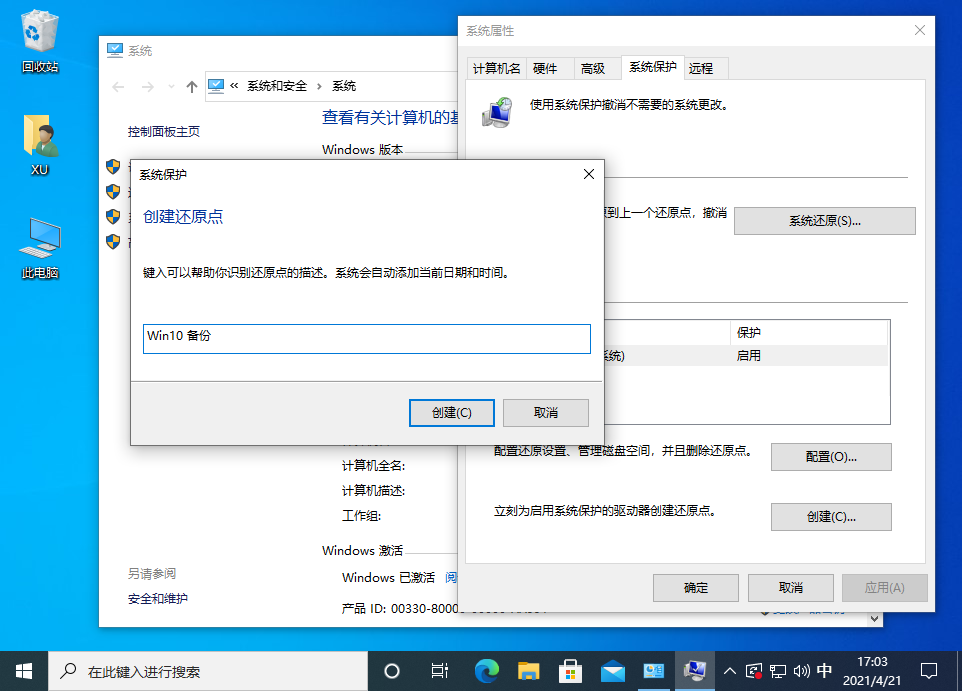
Task: Launch the Mail app from the taskbar
Action: click(612, 670)
